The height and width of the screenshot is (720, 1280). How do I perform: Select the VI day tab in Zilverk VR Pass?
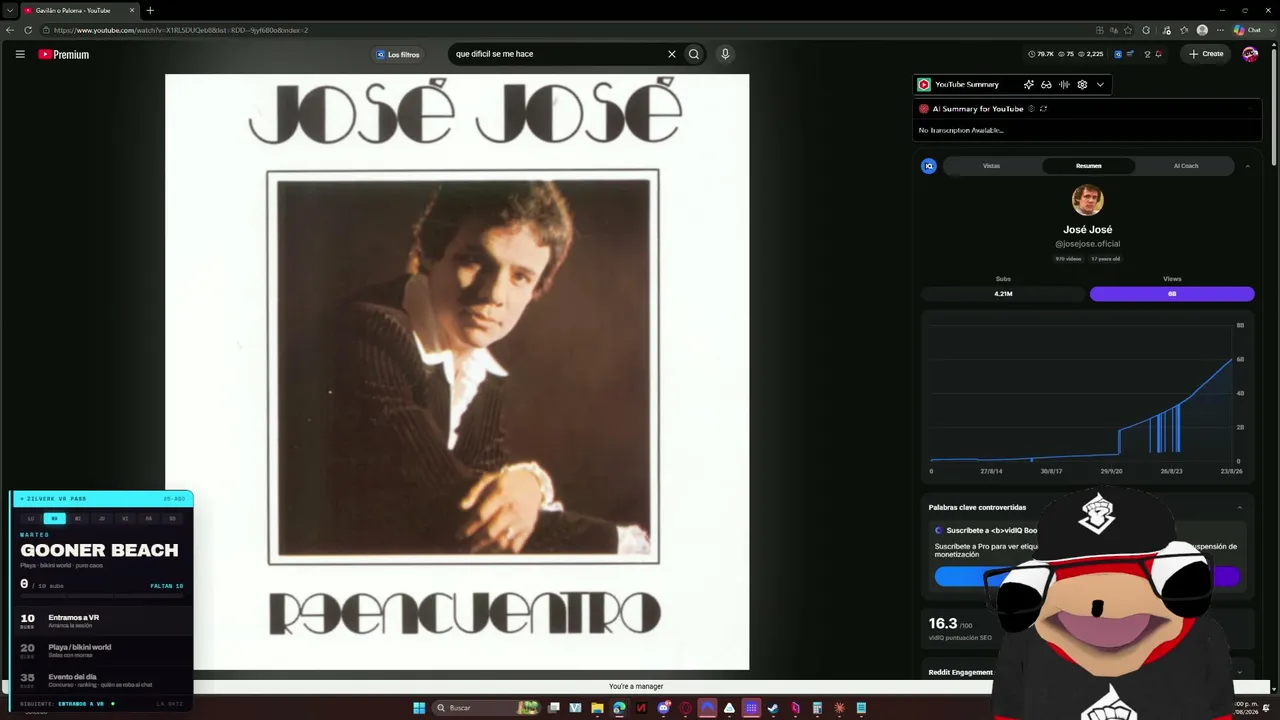click(x=125, y=518)
